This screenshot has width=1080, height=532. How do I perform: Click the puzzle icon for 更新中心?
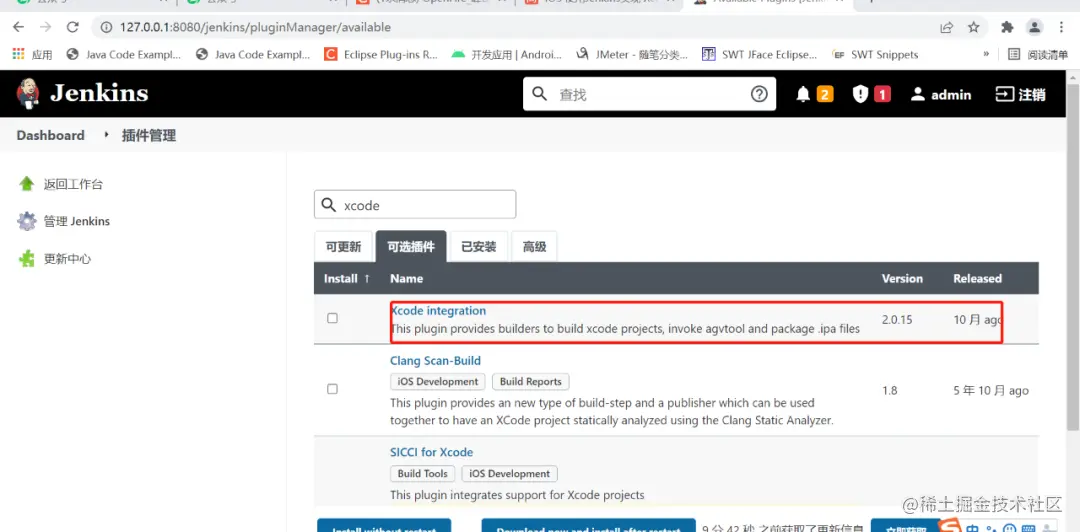pyautogui.click(x=26, y=259)
